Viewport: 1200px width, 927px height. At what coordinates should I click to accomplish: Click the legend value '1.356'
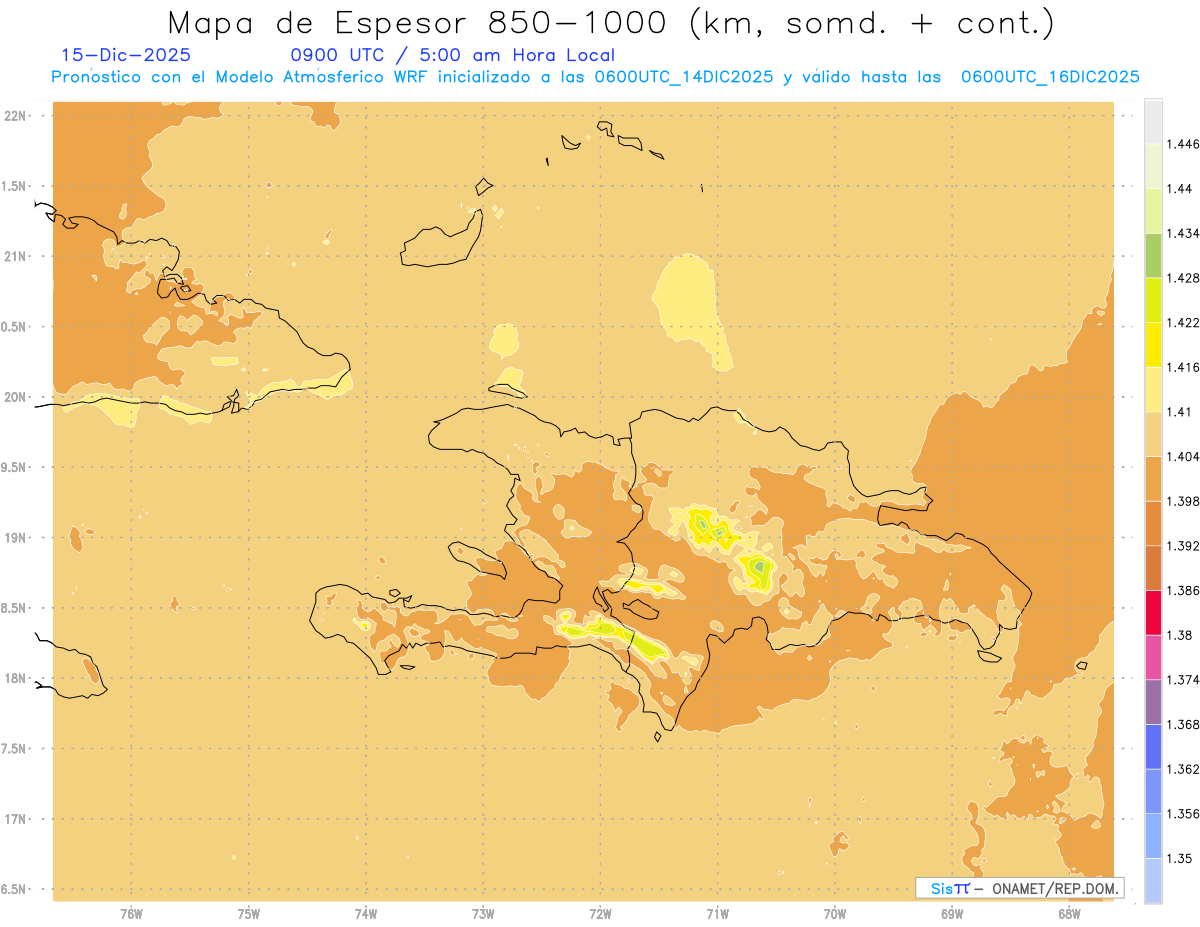coord(1185,813)
